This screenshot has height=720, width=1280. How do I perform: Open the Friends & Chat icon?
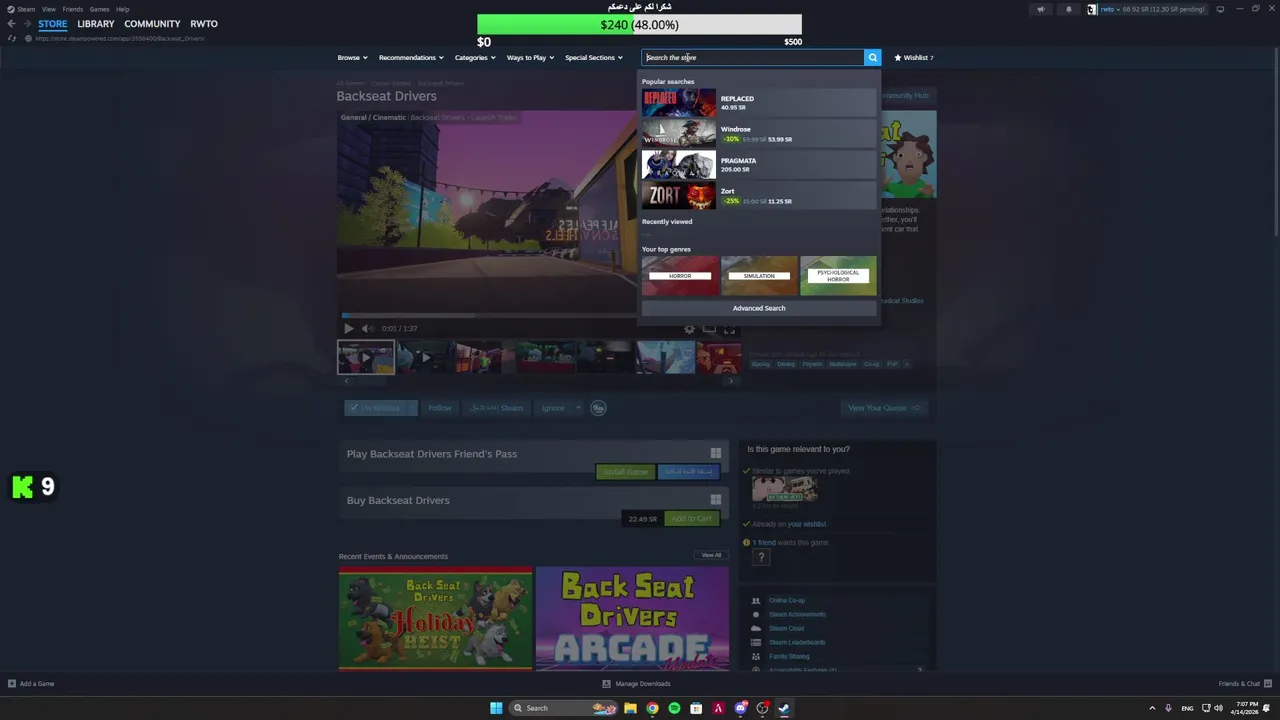coord(1268,684)
